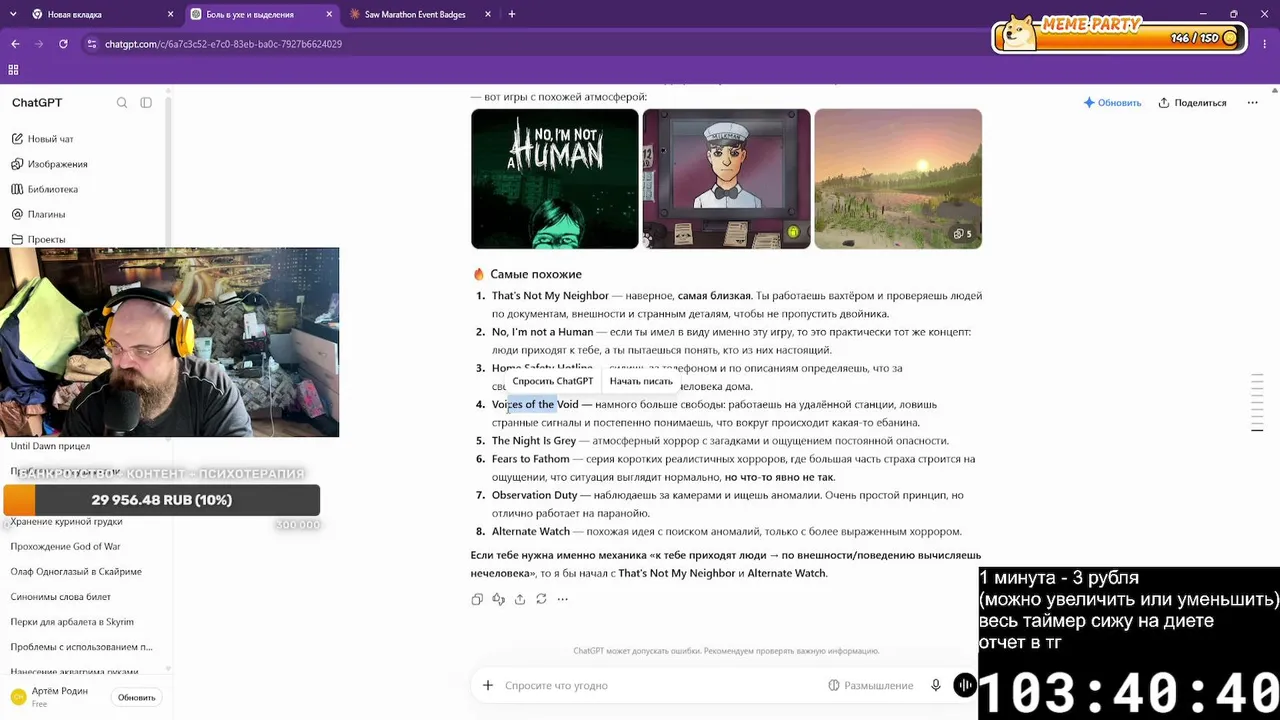This screenshot has height=720, width=1280.
Task: Open more actions below the response
Action: pos(563,599)
